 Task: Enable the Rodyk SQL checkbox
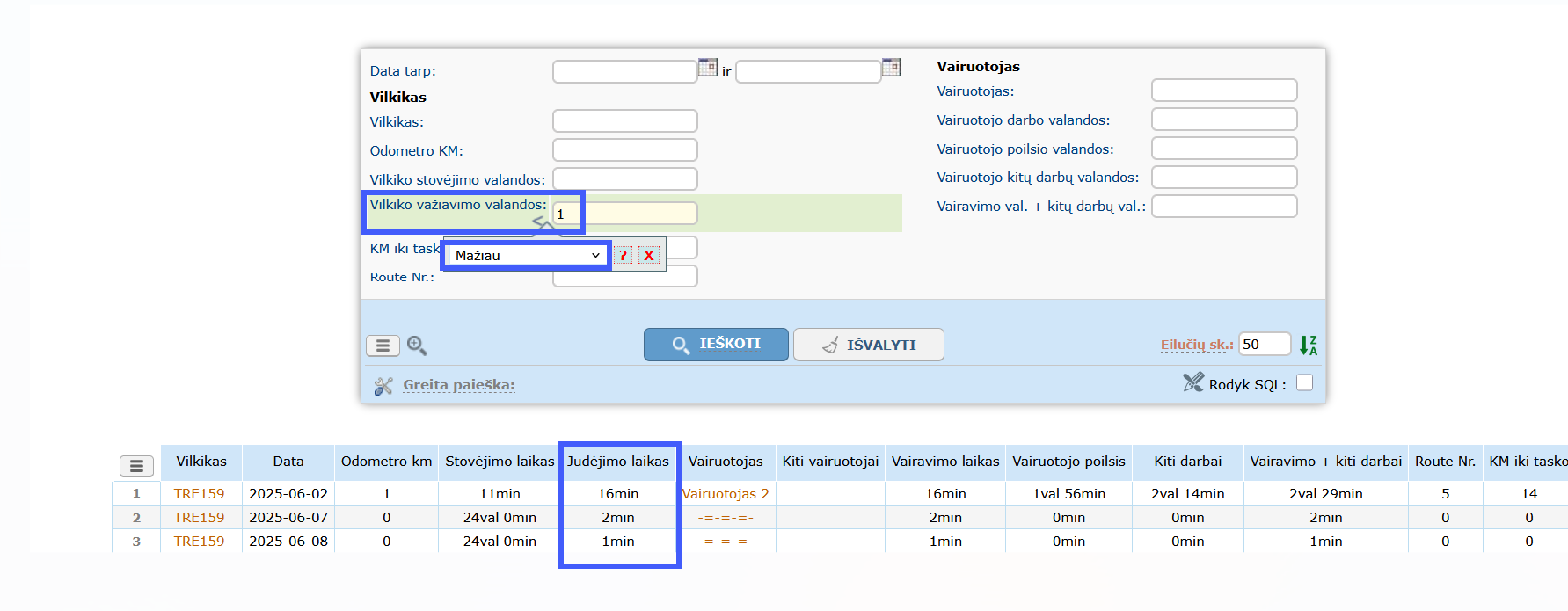pos(1305,382)
